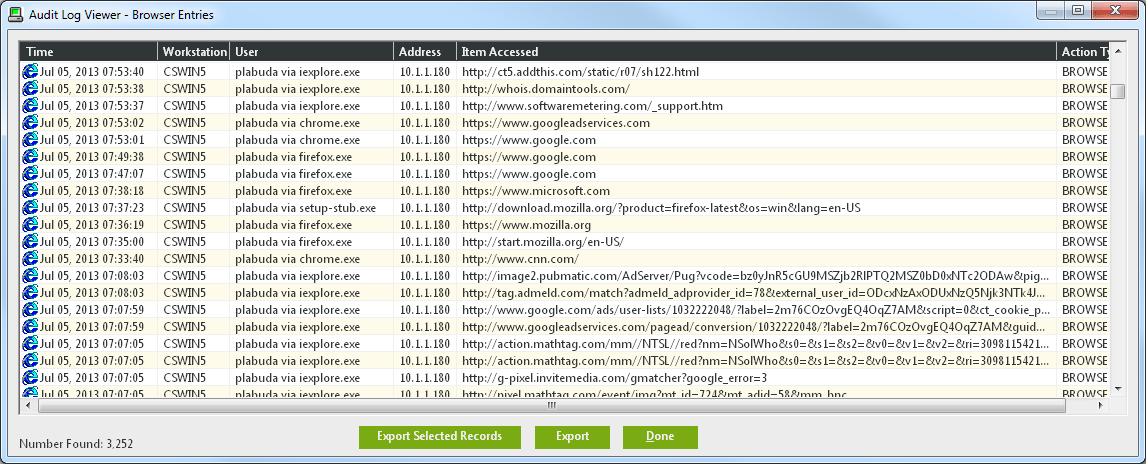This screenshot has height=464, width=1146.
Task: Sort by the Time column header
Action: coord(88,52)
